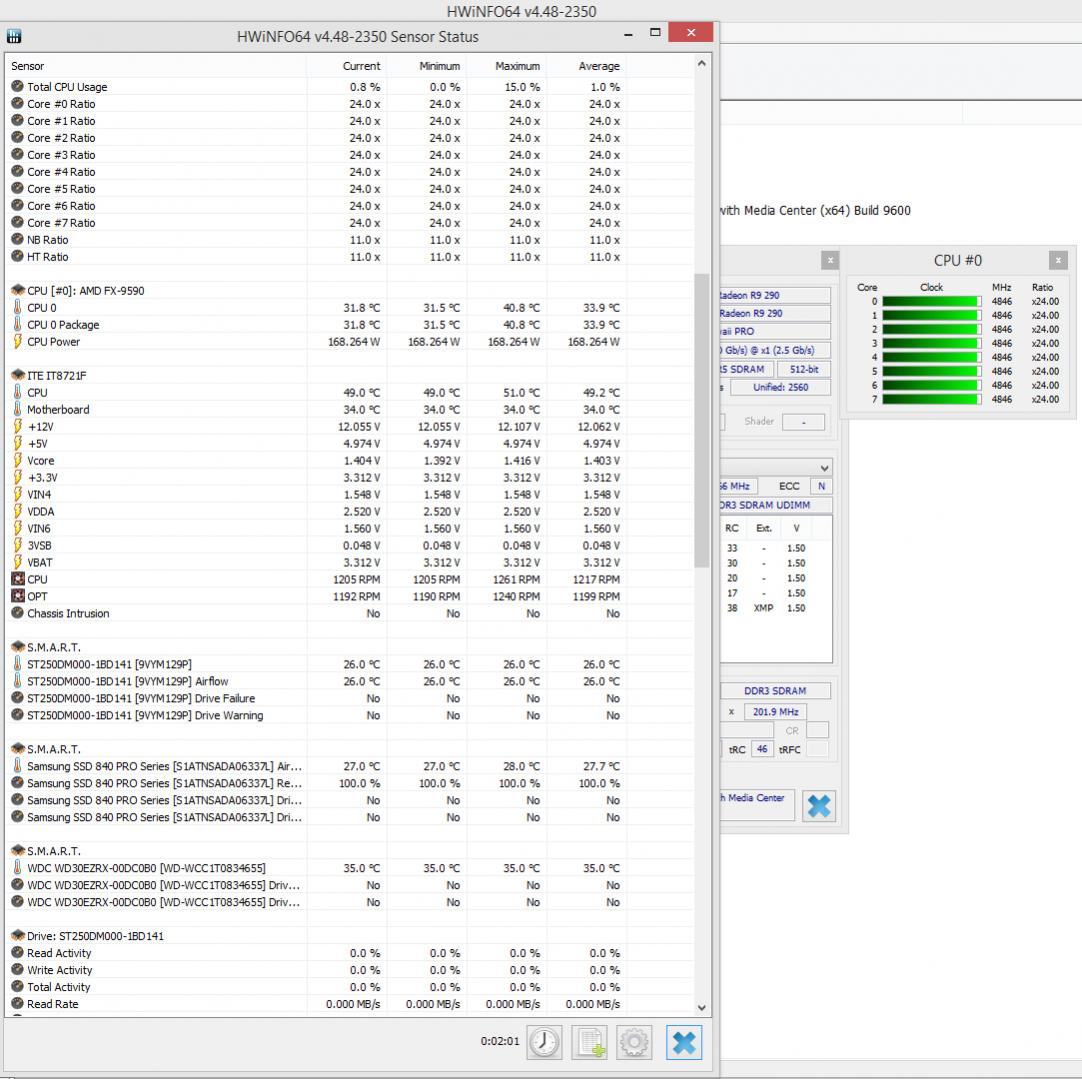Start logging with the document-plus icon

tap(589, 1042)
